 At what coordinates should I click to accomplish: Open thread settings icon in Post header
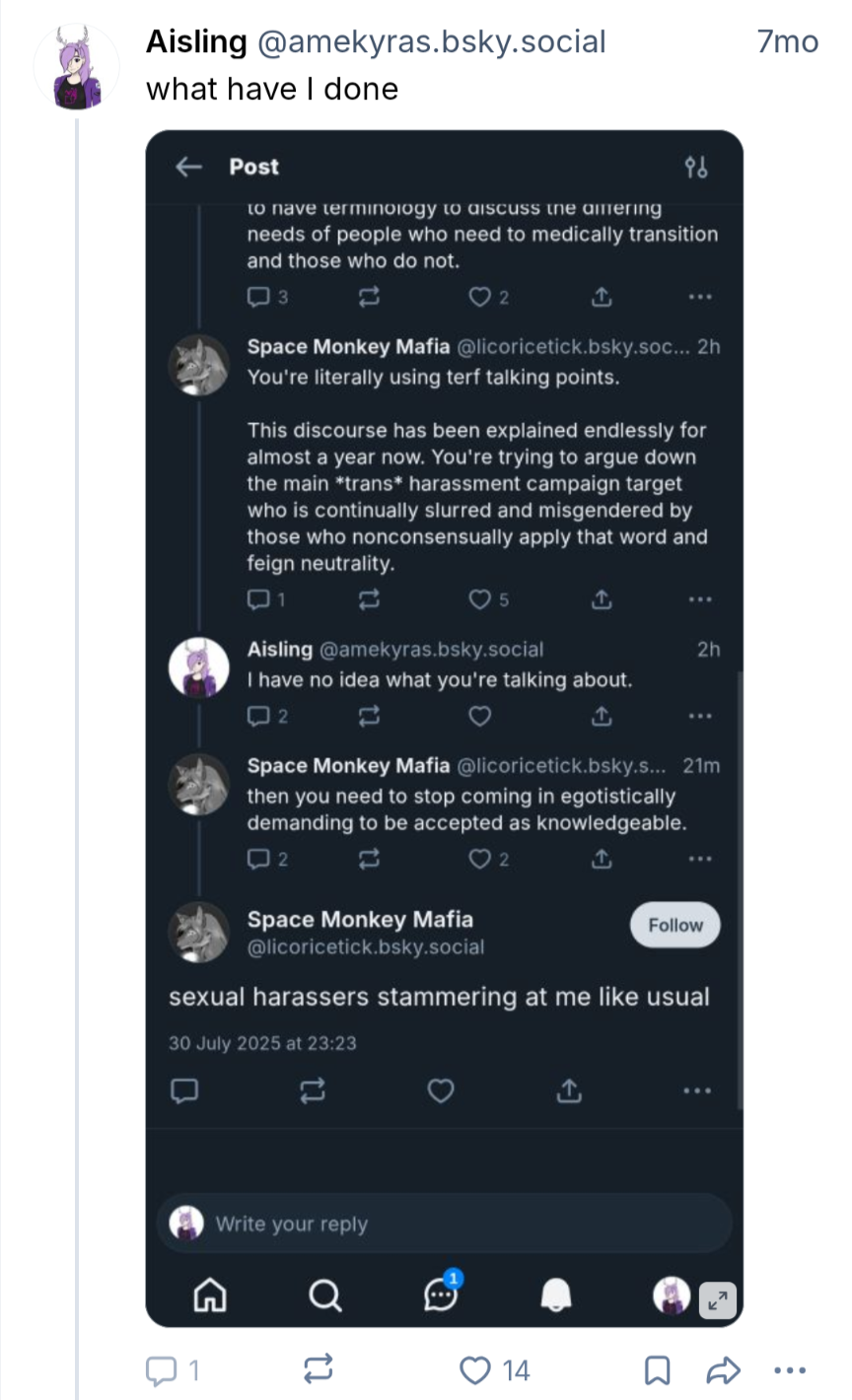696,167
